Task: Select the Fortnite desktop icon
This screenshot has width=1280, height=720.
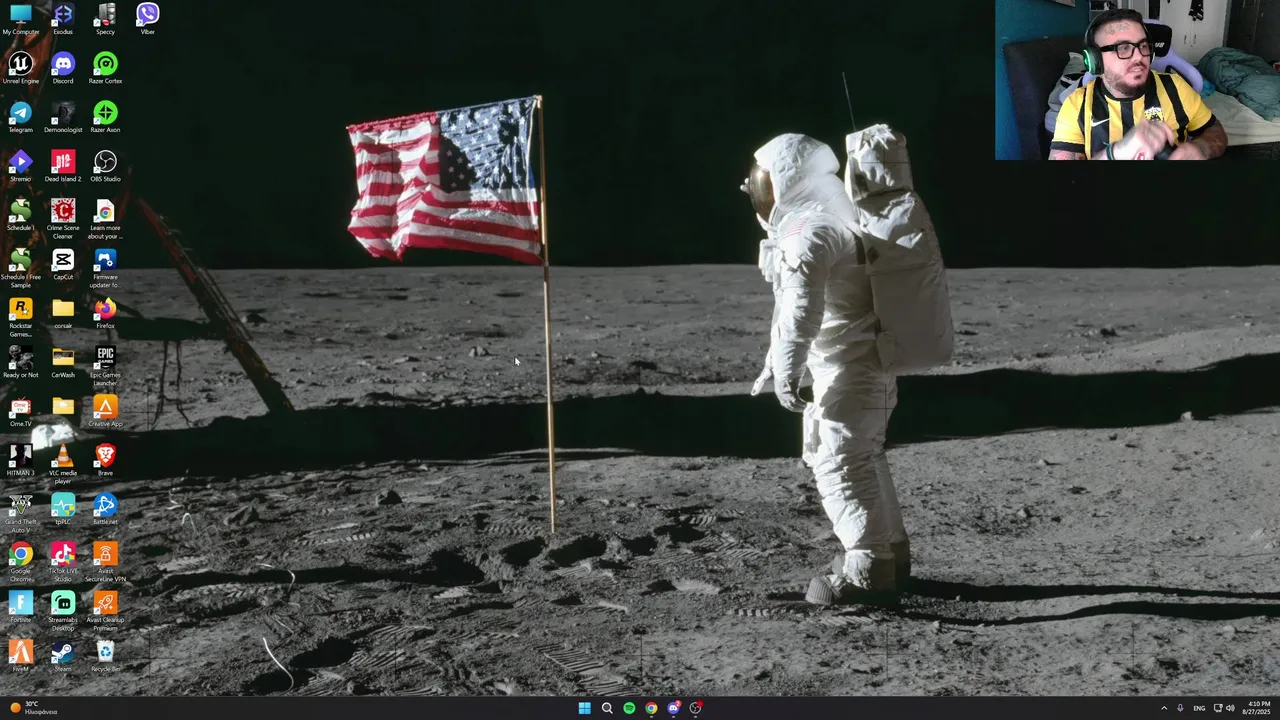Action: 20,607
